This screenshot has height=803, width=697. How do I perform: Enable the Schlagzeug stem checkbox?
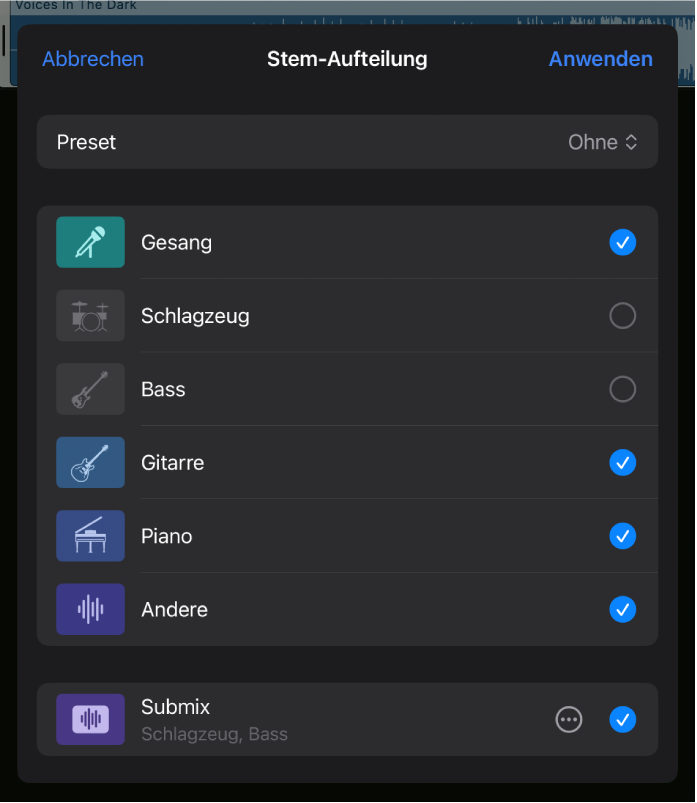click(622, 316)
